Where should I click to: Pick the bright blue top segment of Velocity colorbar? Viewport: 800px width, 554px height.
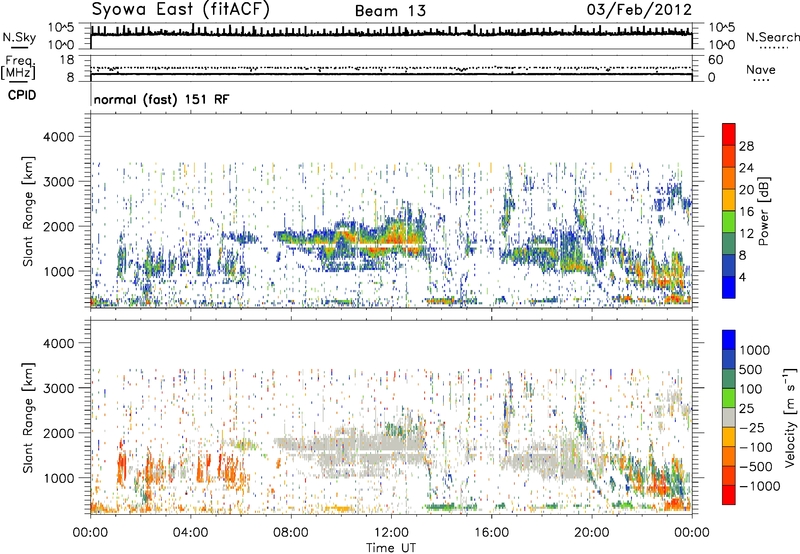(729, 340)
